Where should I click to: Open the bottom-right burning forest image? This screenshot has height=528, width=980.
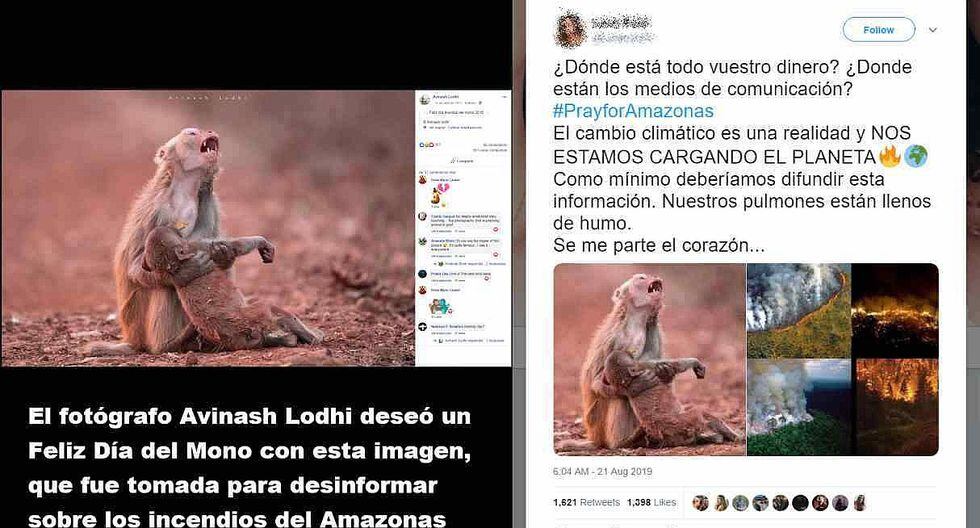pos(897,407)
